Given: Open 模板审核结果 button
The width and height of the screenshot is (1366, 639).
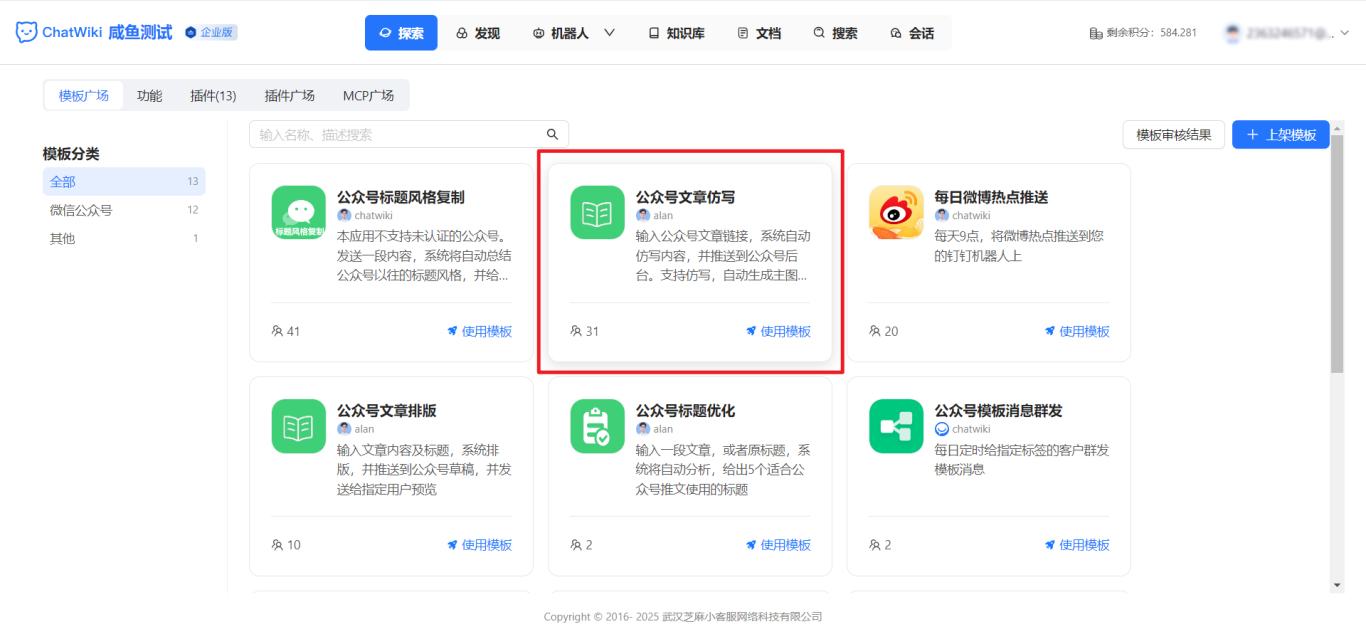Looking at the screenshot, I should pos(1173,135).
